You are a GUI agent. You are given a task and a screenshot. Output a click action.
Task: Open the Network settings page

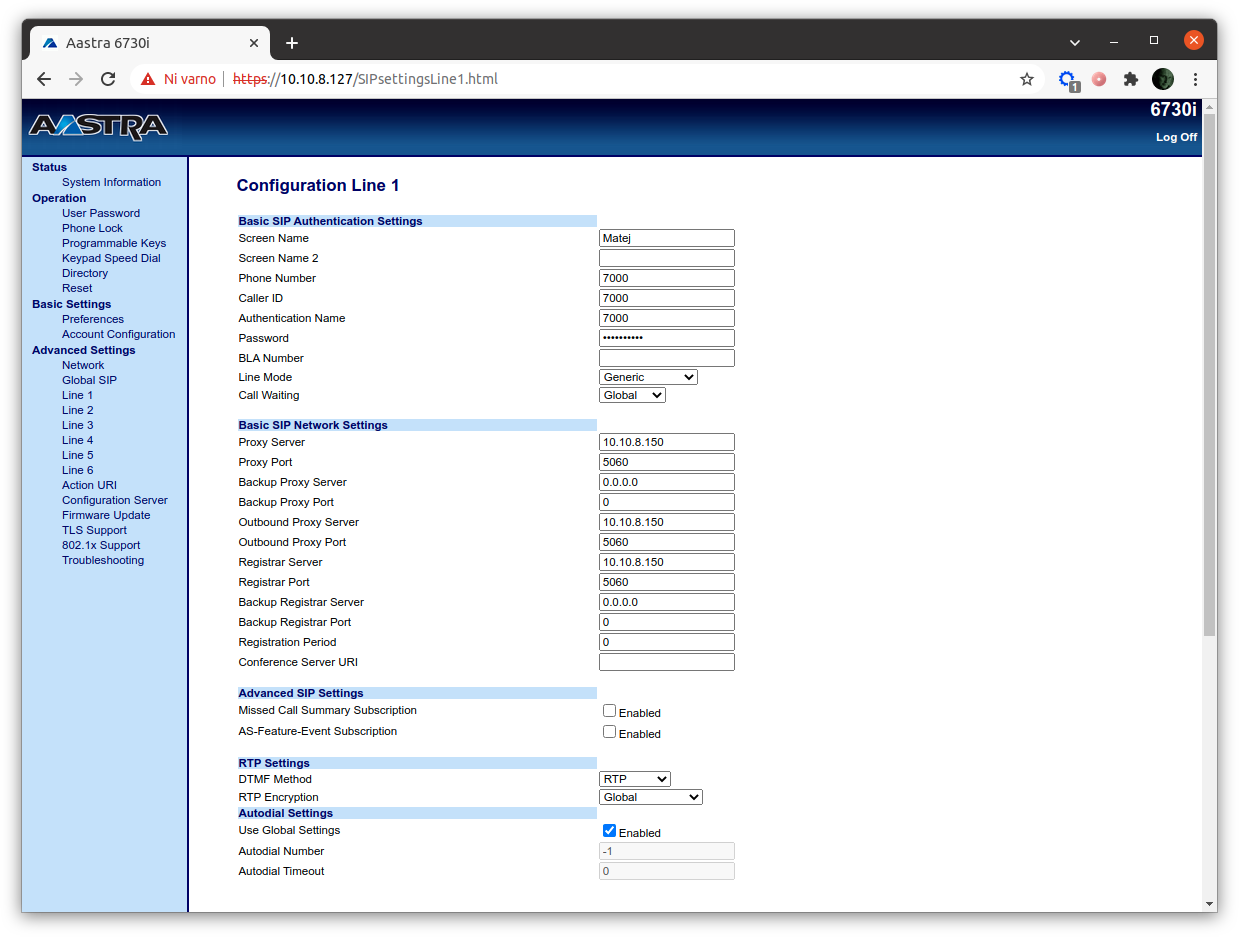point(83,364)
